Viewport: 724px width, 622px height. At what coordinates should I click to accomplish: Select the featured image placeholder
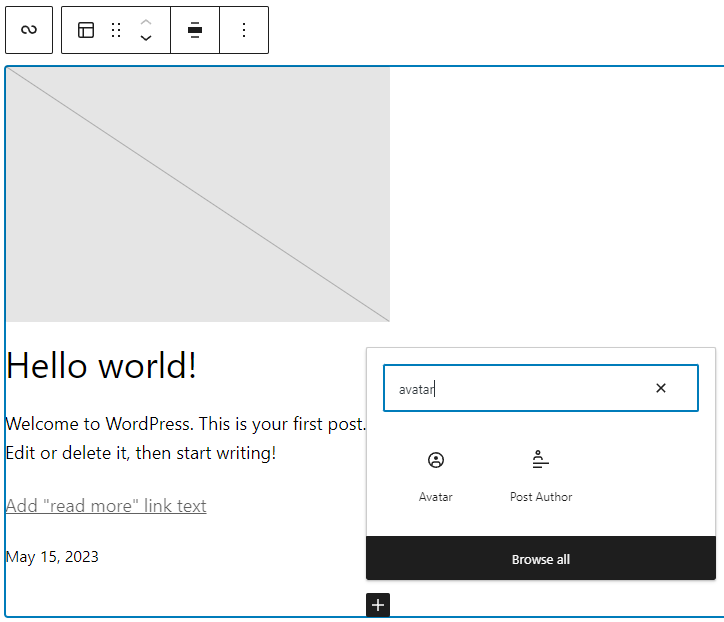tap(198, 194)
